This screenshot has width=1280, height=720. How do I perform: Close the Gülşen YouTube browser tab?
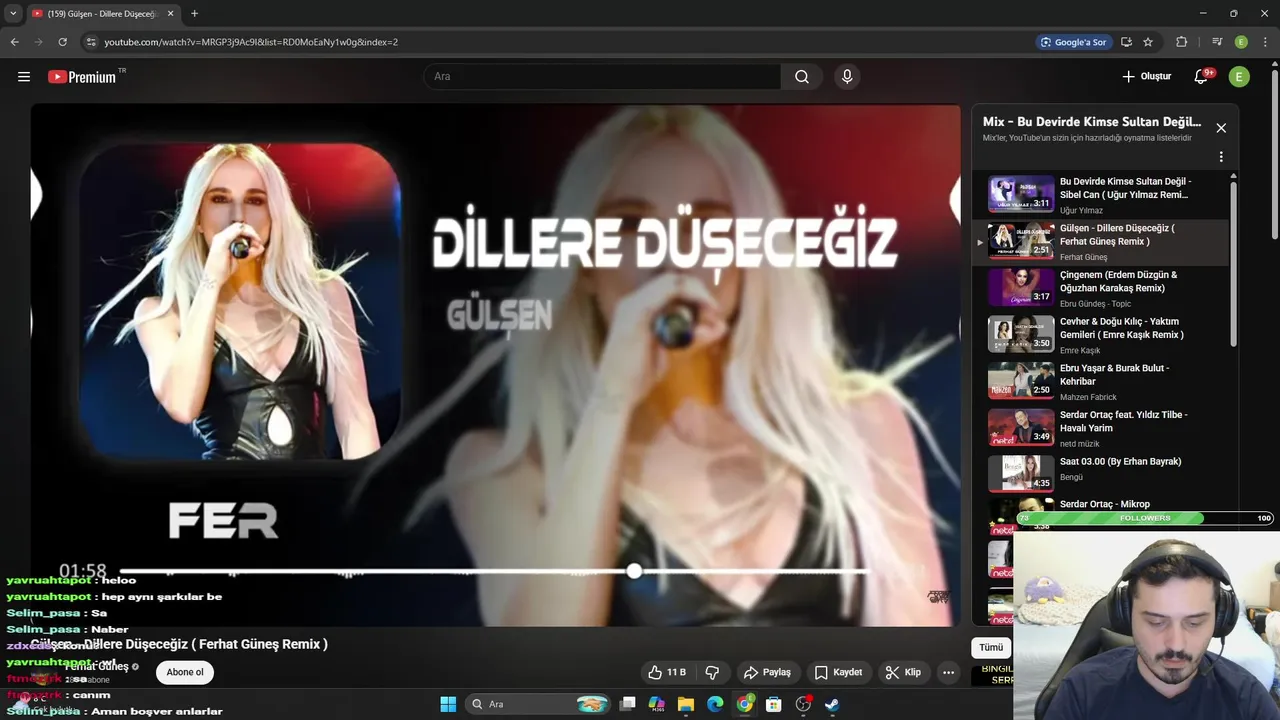169,14
